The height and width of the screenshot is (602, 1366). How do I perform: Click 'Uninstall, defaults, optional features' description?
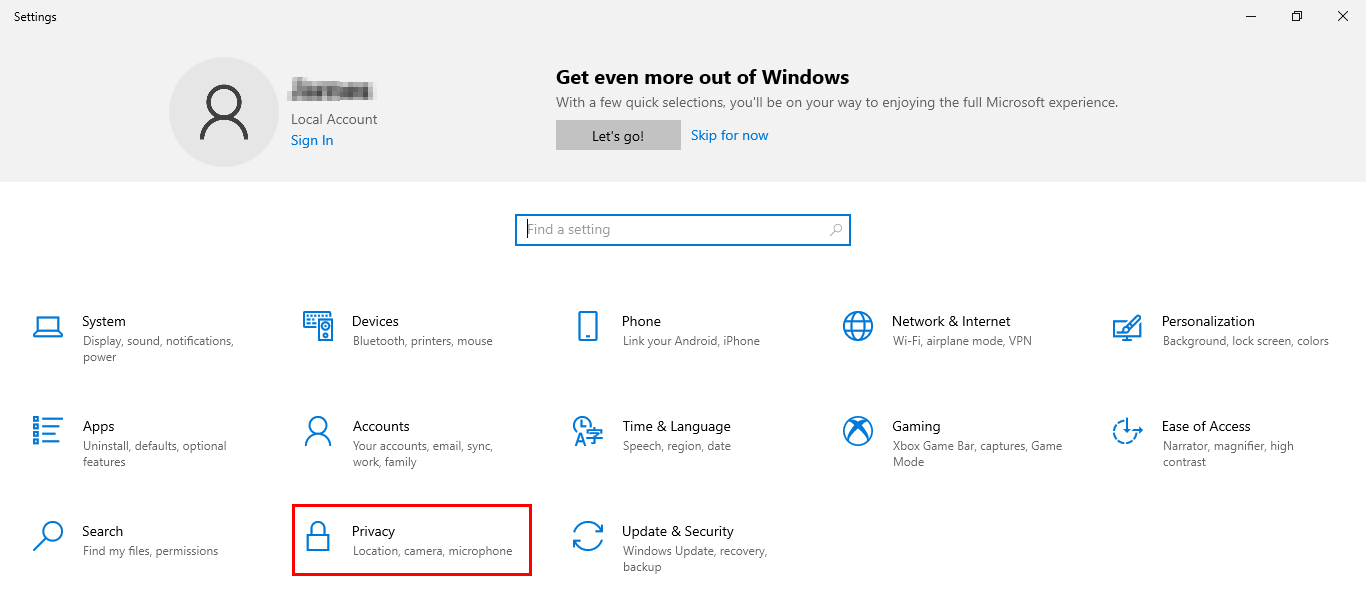point(155,454)
